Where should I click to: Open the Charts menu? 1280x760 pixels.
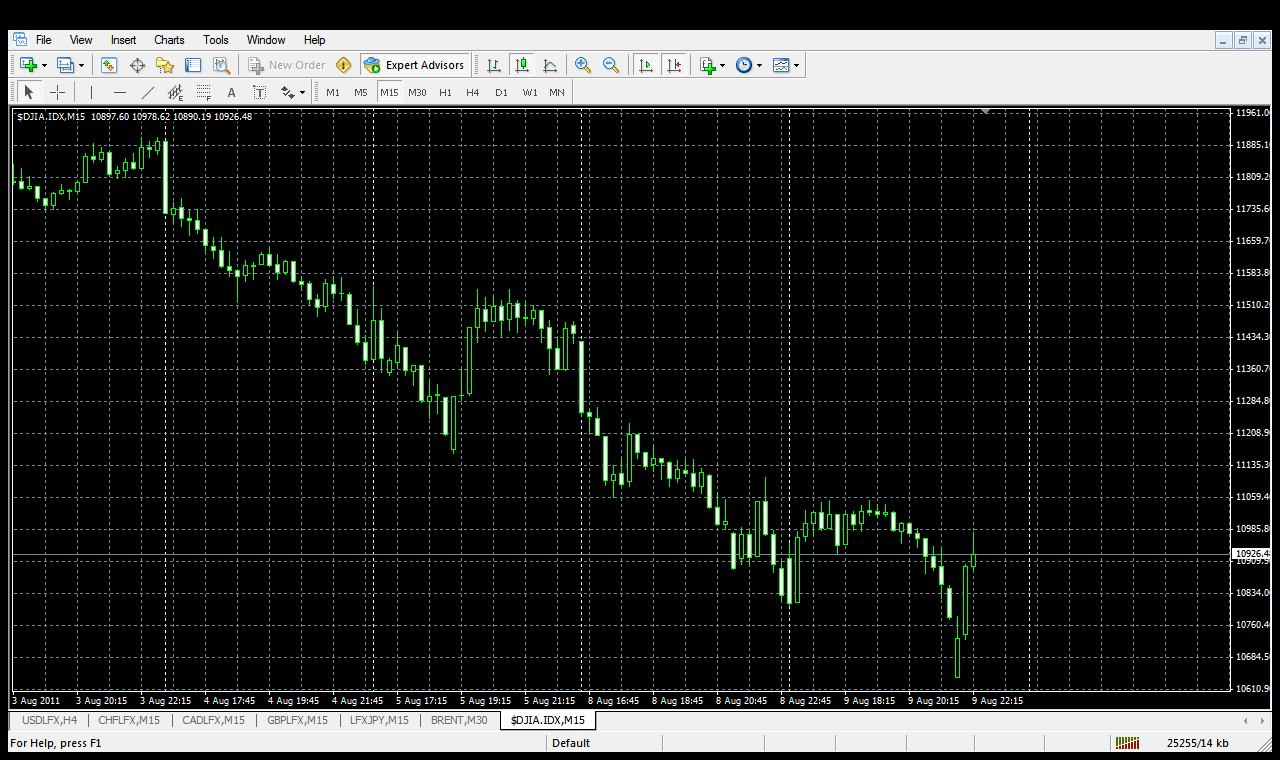click(169, 40)
